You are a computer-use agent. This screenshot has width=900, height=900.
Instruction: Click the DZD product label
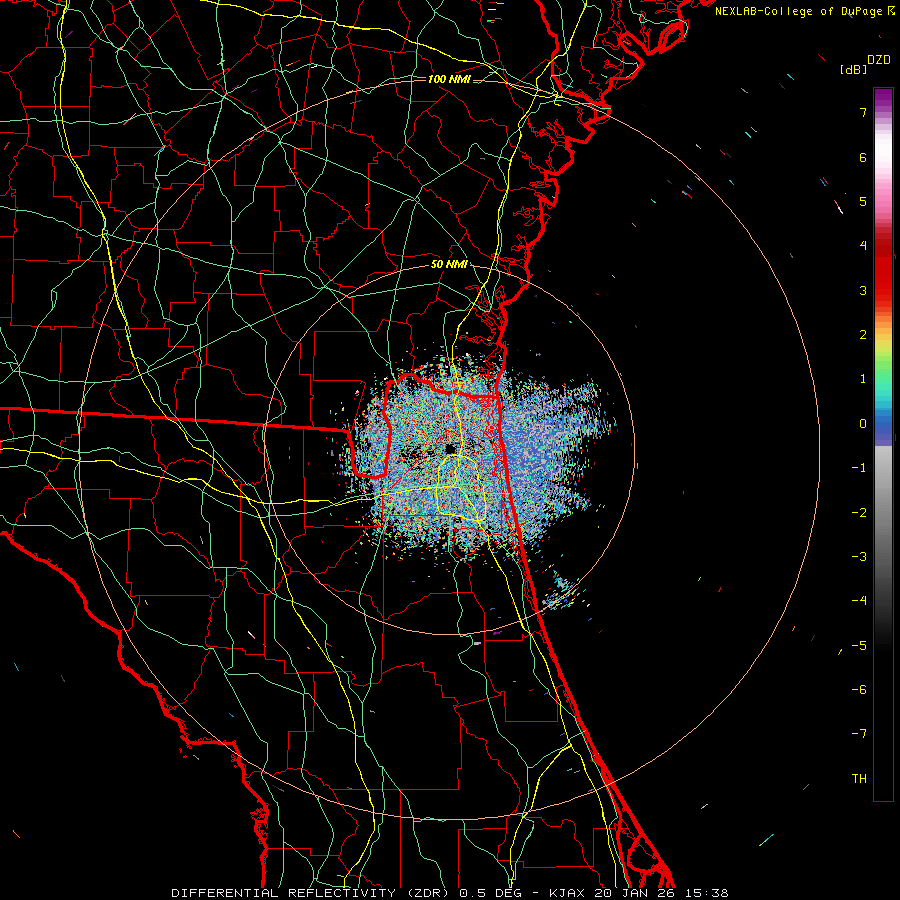879,60
